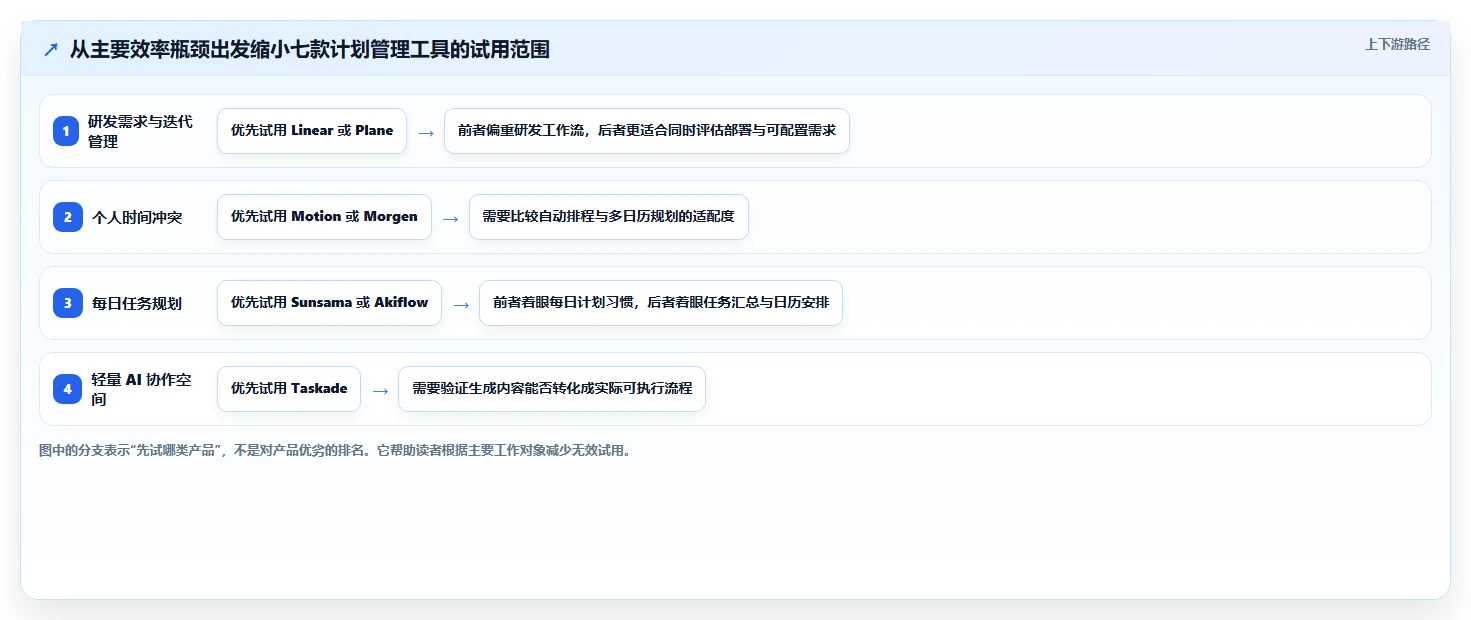Click the box 需要比较自动排程与多日历规划的适配度

pyautogui.click(x=609, y=217)
